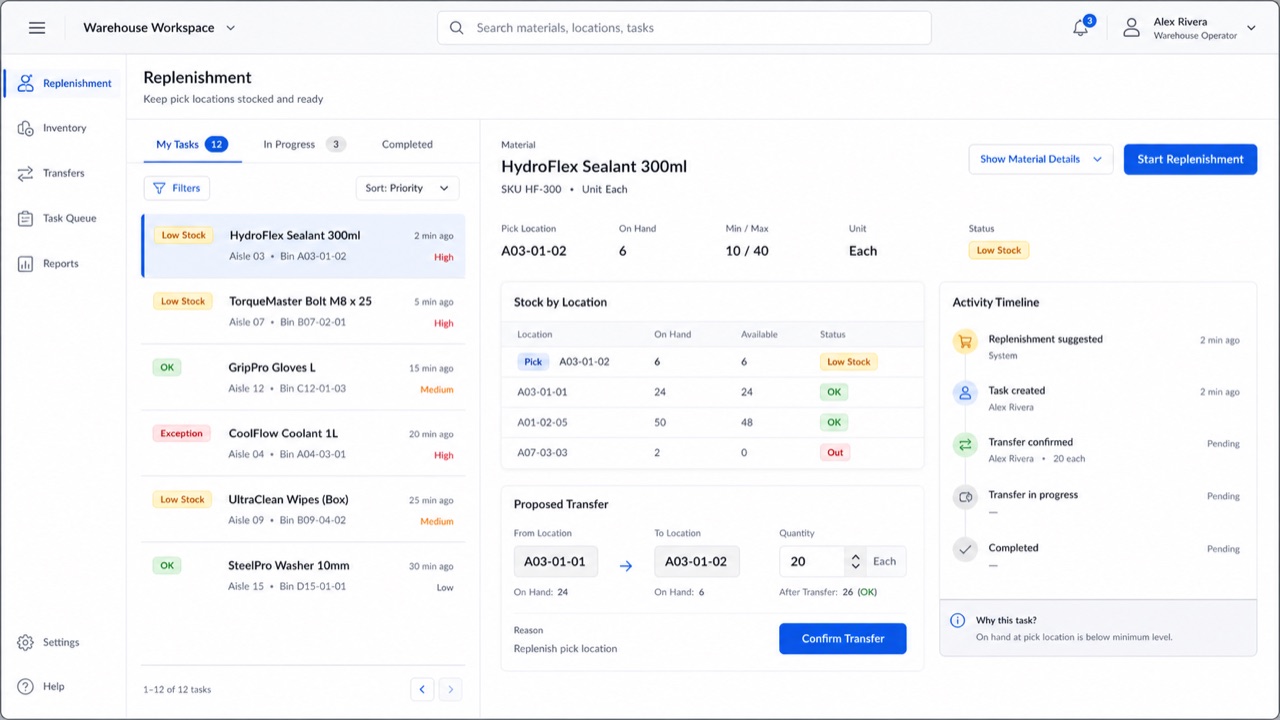
Task: Click the Filters funnel button
Action: [x=177, y=188]
